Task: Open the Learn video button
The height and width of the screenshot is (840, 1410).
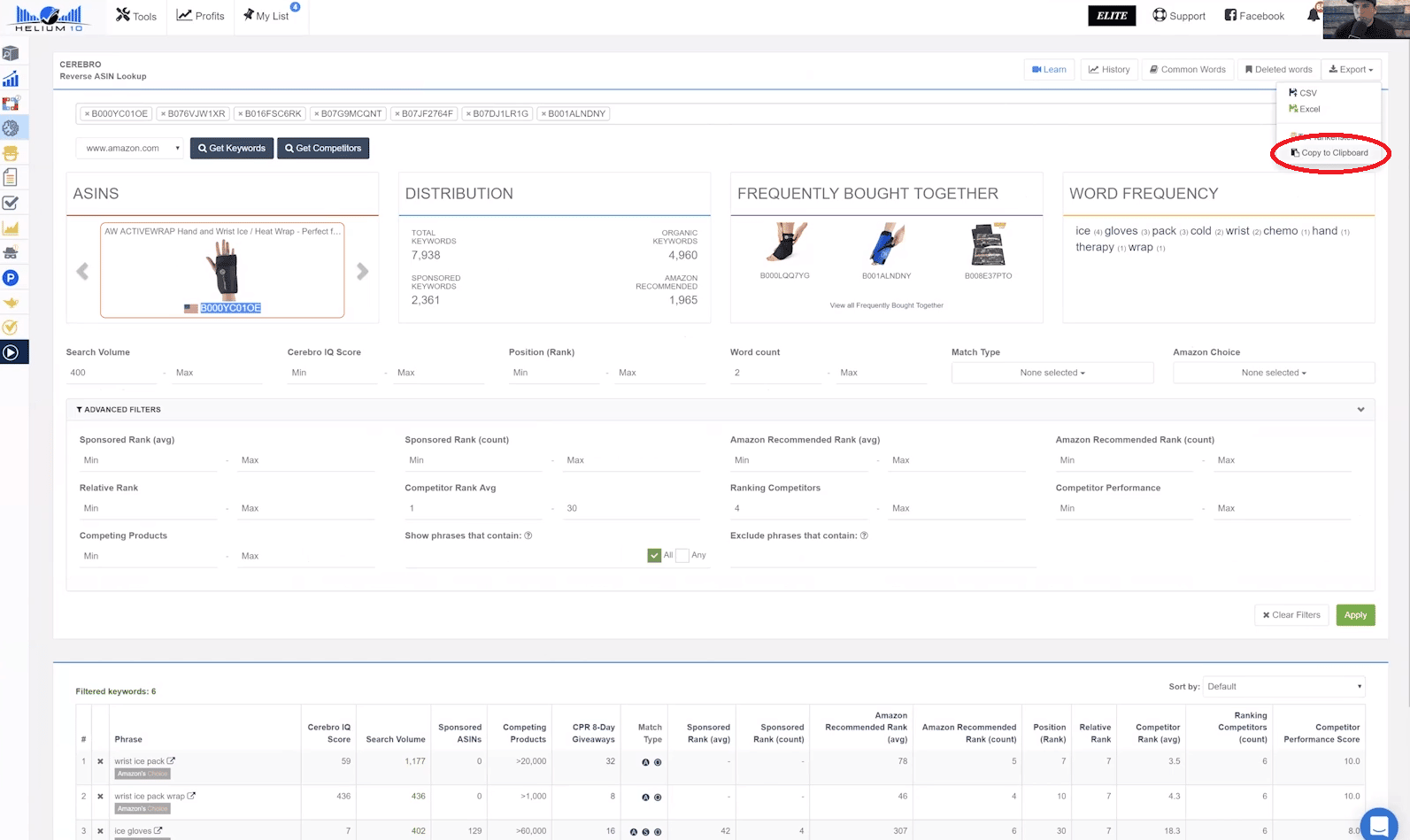Action: 1049,69
